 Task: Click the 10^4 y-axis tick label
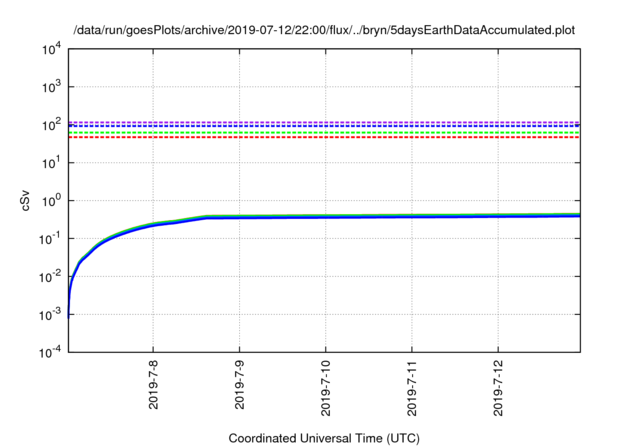(51, 49)
